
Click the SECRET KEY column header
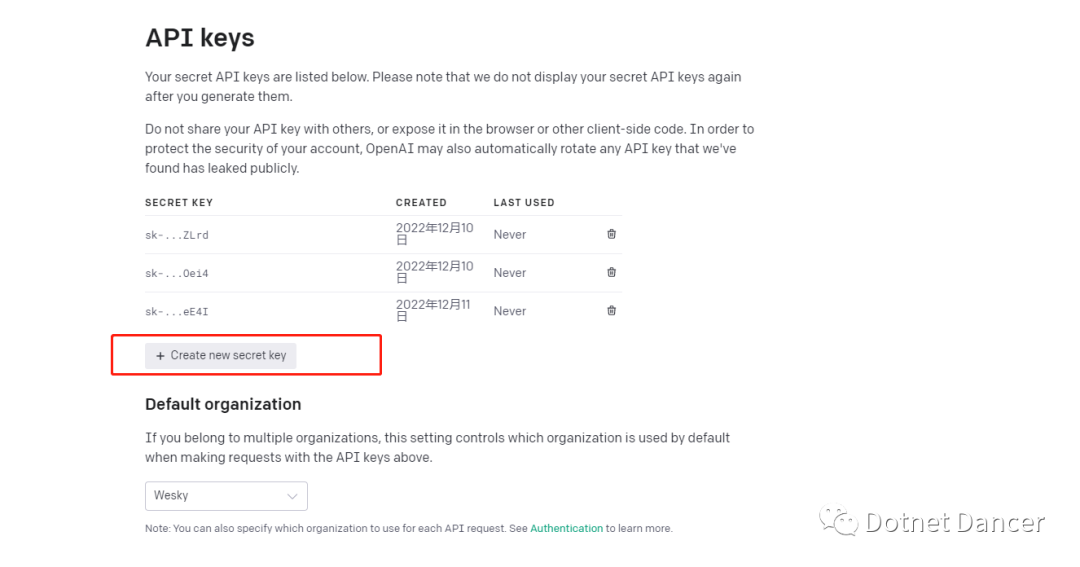(x=179, y=203)
